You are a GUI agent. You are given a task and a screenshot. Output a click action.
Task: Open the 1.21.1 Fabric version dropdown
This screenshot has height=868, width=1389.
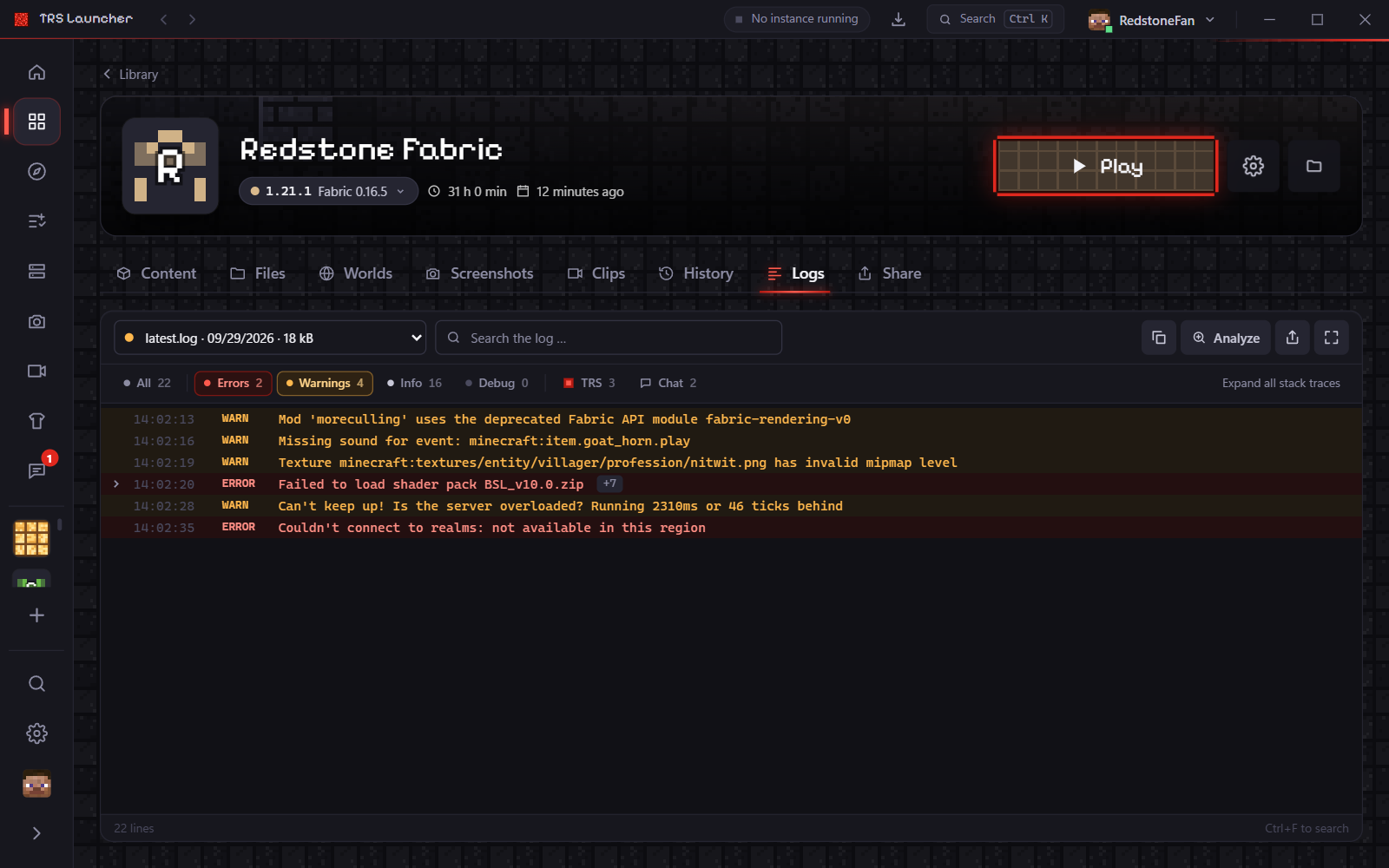click(x=328, y=191)
